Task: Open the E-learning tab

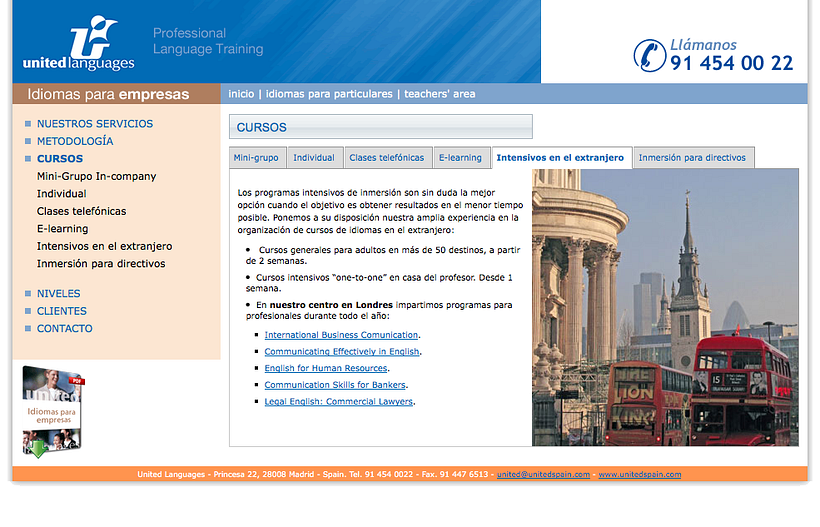Action: tap(460, 158)
